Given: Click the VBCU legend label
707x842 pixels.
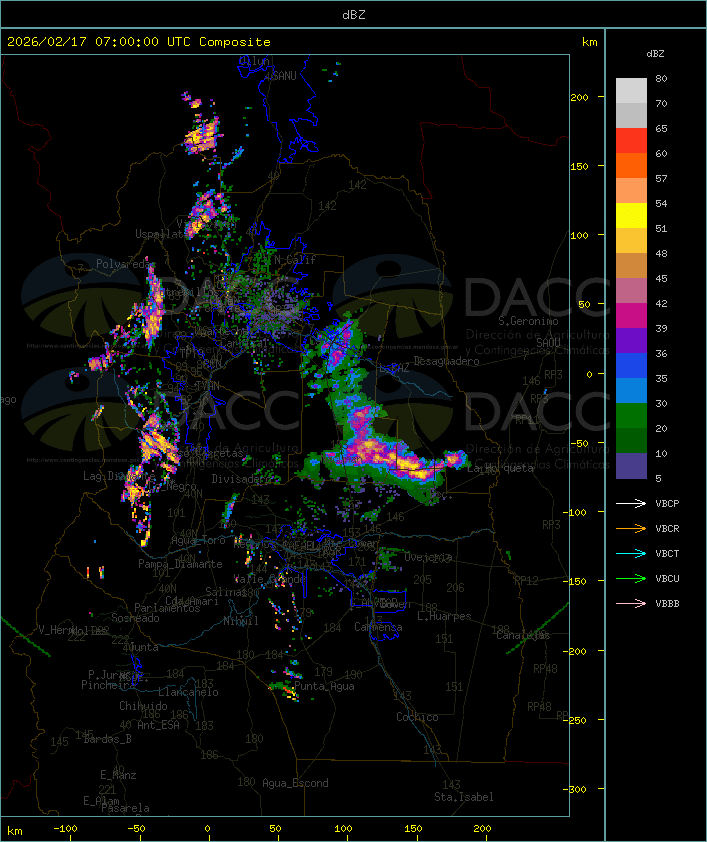Looking at the screenshot, I should (667, 579).
